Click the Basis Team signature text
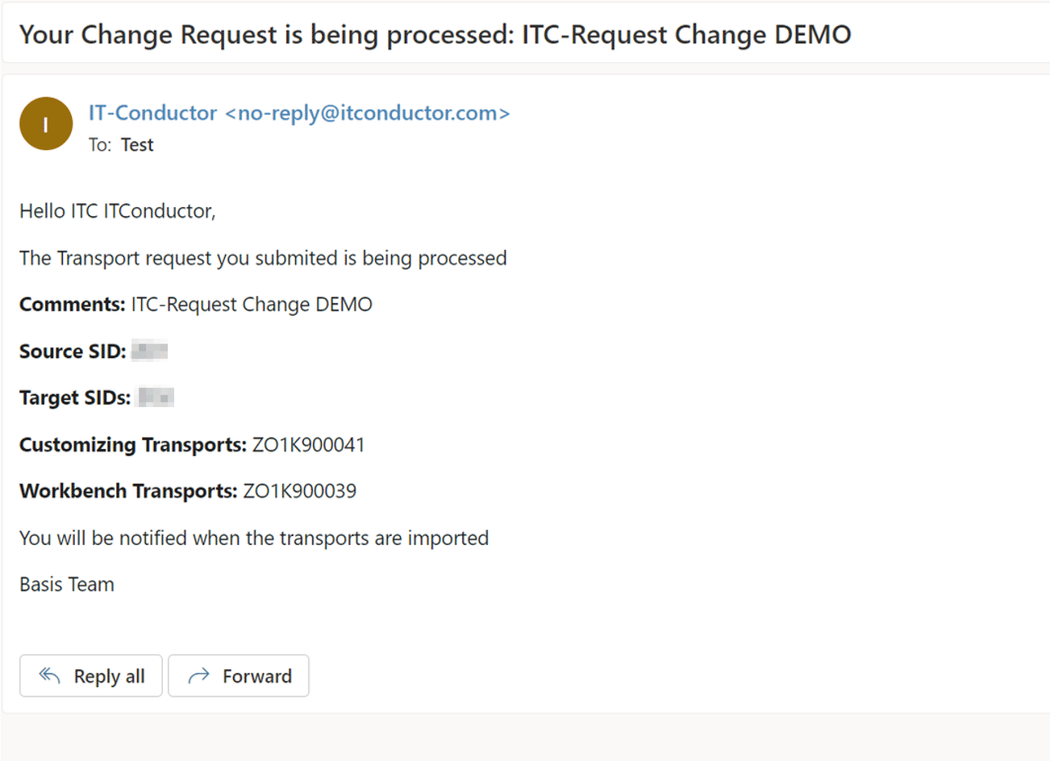This screenshot has height=761, width=1050. (x=66, y=584)
